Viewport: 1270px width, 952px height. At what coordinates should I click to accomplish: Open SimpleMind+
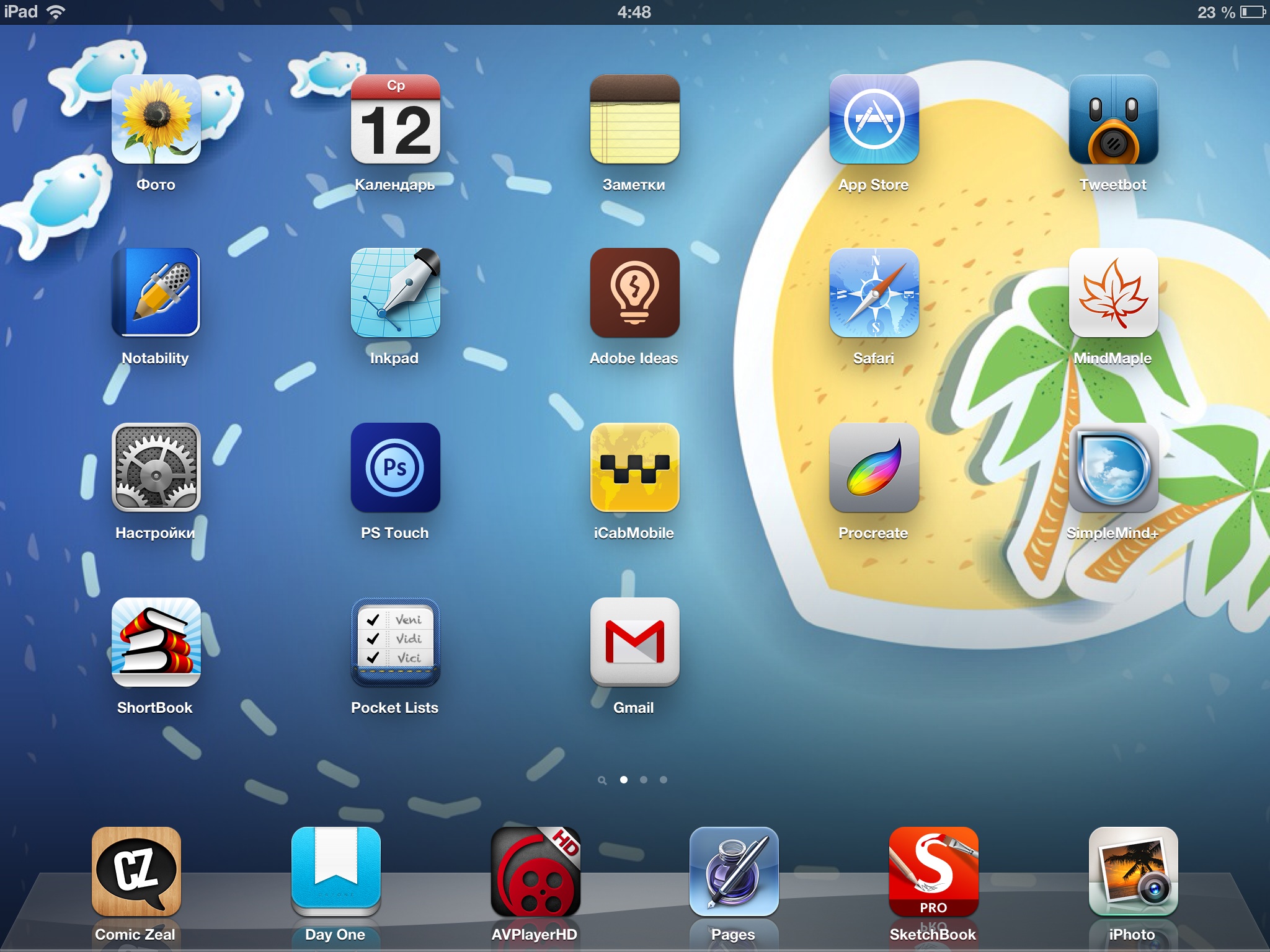pos(1114,467)
